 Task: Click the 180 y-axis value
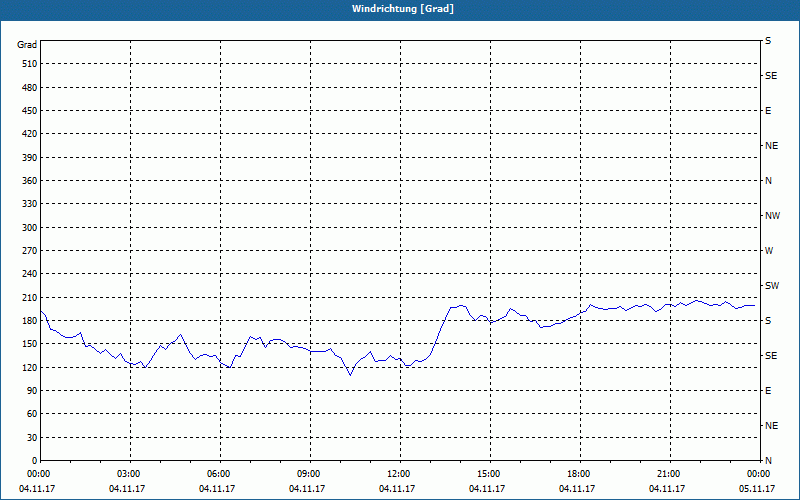(x=30, y=321)
